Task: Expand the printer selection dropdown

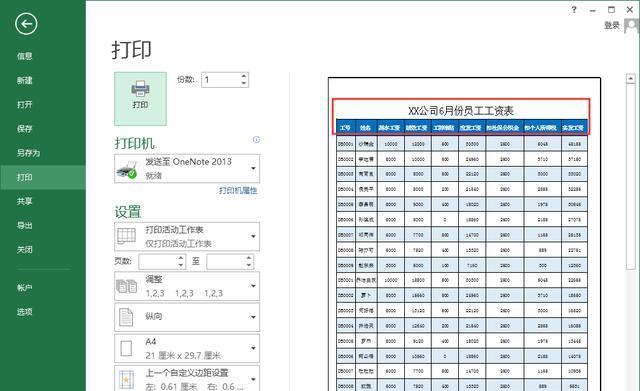Action: [x=253, y=169]
